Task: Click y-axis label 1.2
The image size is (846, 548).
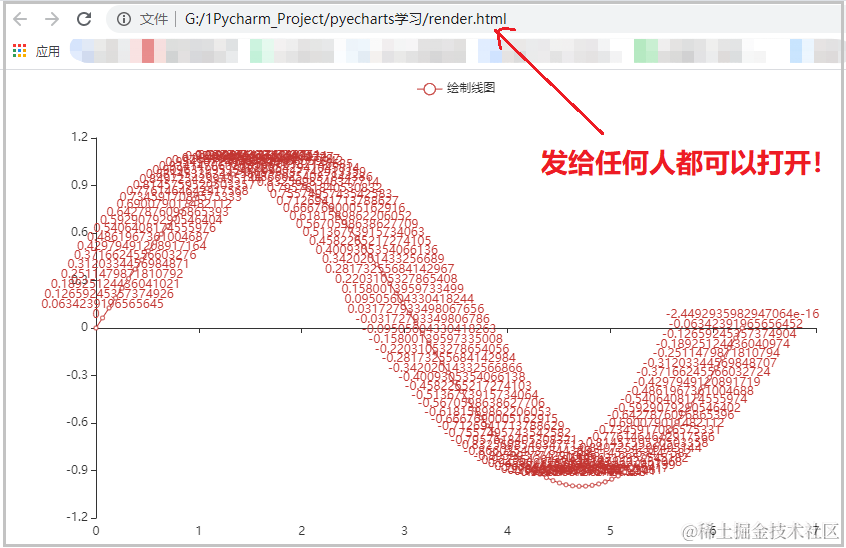Action: 79,138
